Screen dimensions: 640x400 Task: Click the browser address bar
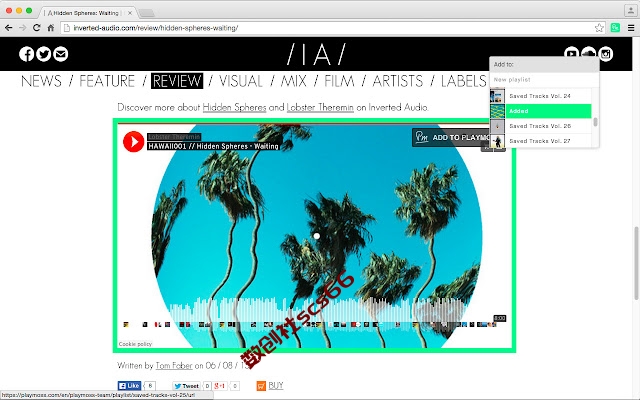pyautogui.click(x=331, y=28)
